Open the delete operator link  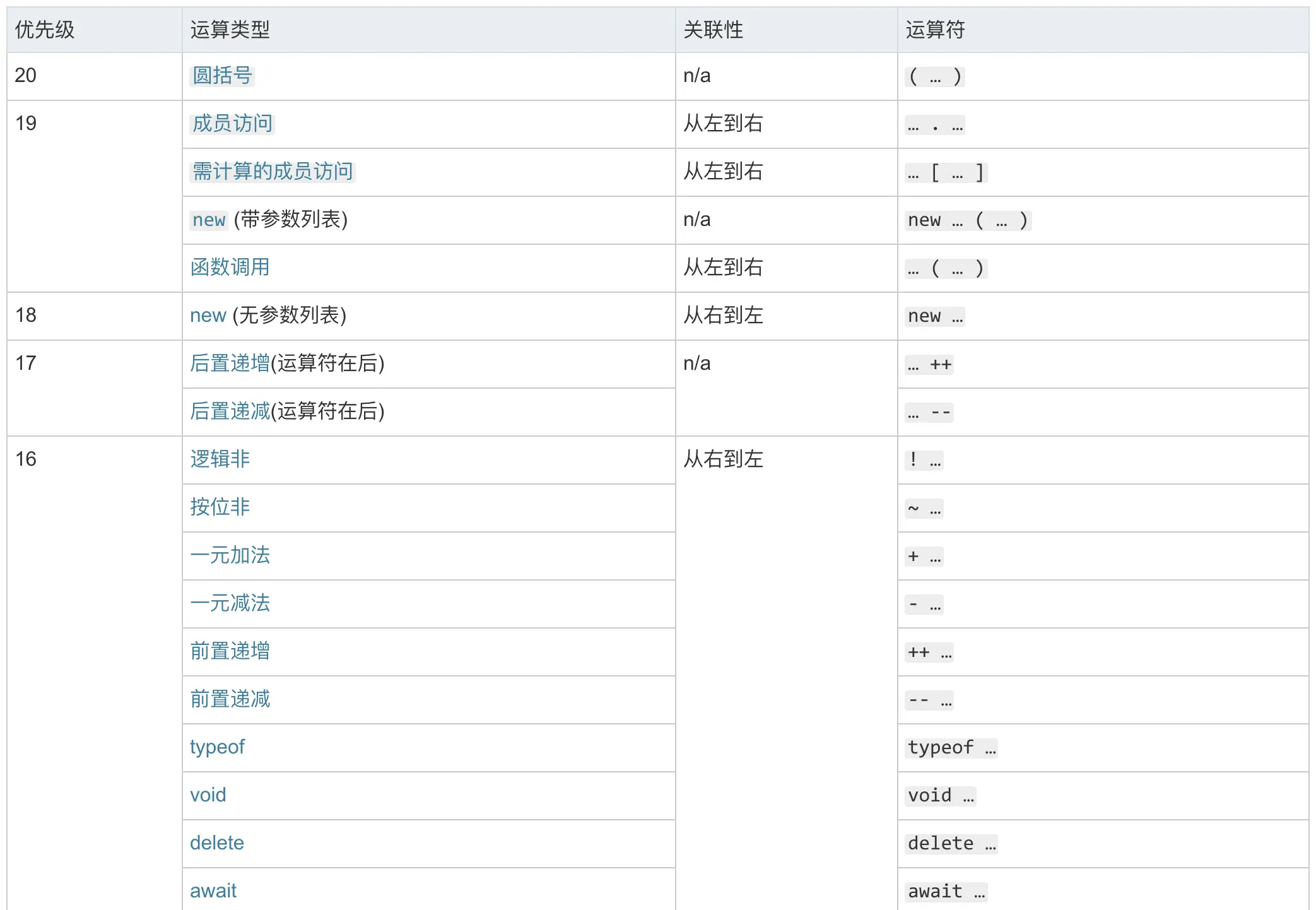[216, 843]
